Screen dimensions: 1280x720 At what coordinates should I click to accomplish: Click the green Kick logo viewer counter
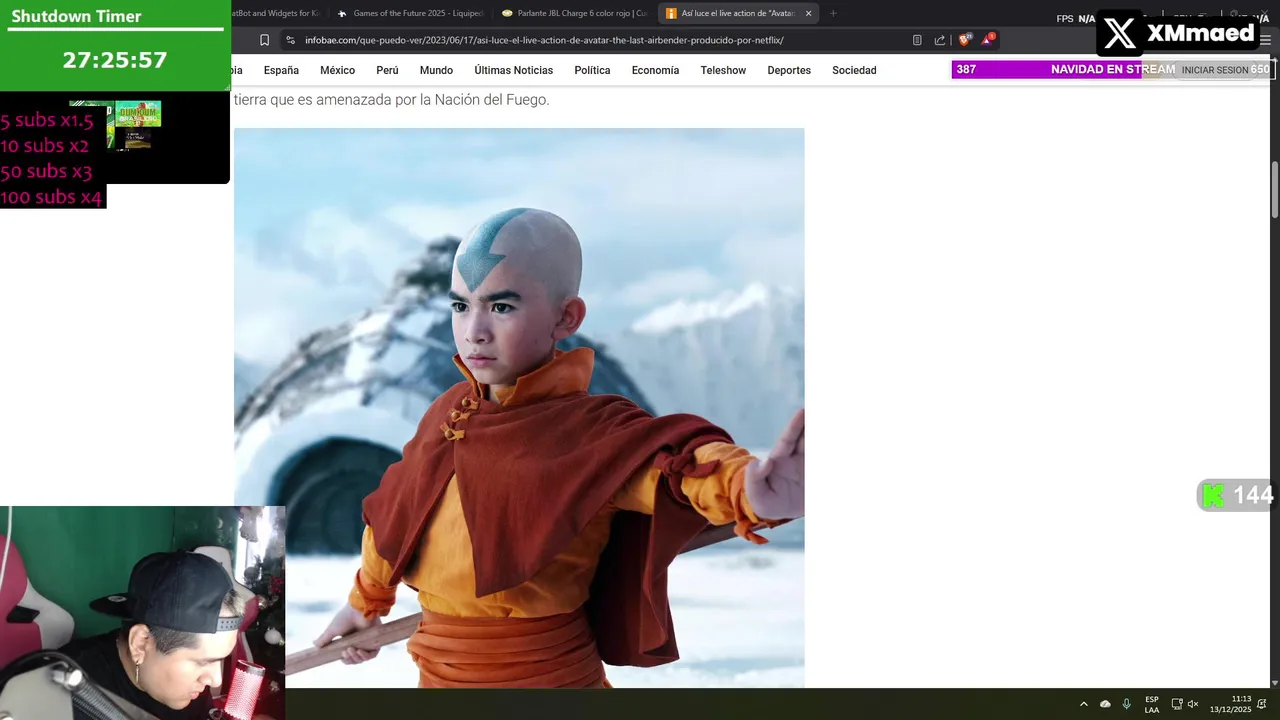point(1238,495)
